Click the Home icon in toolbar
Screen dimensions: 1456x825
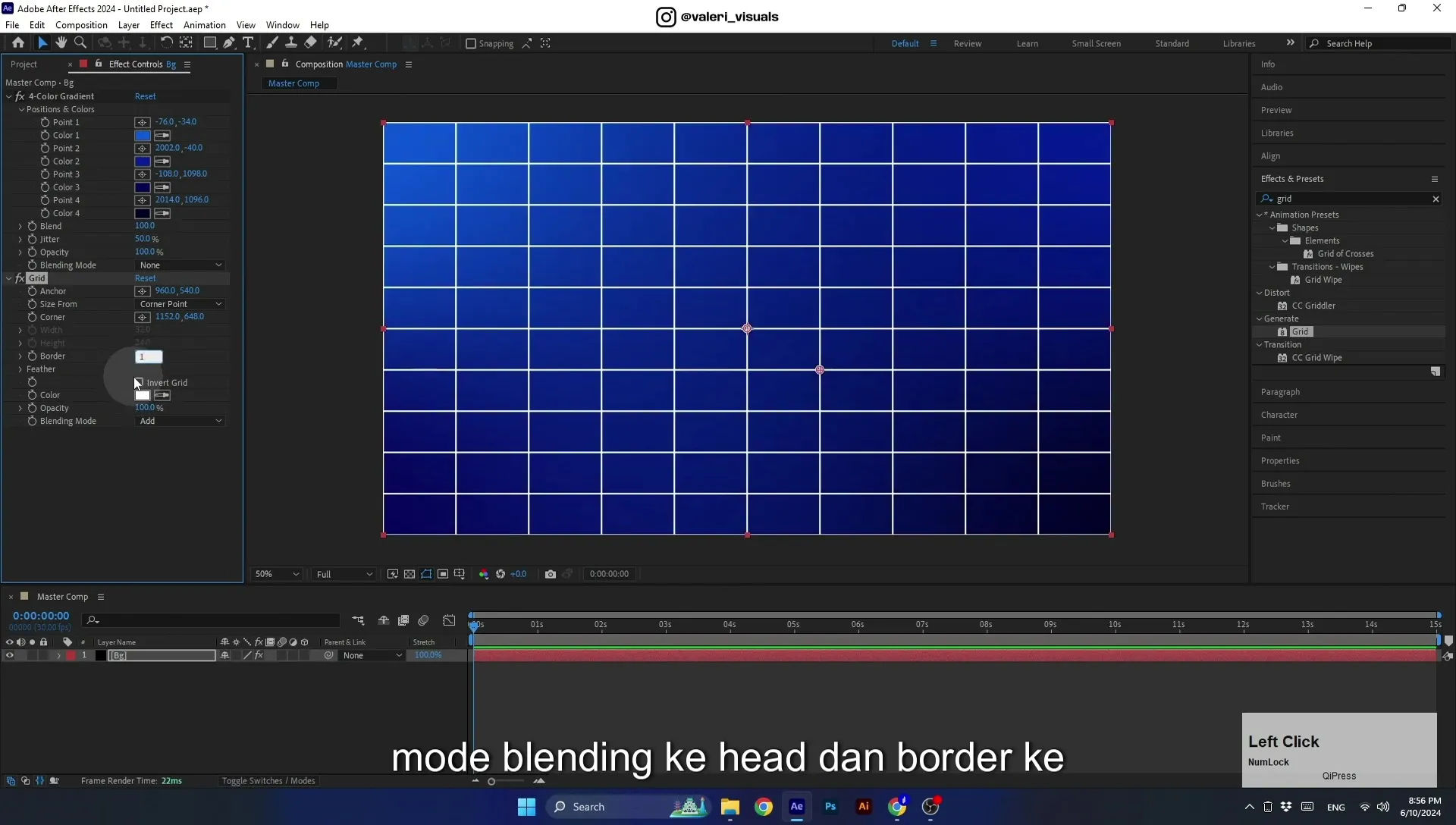tap(18, 43)
